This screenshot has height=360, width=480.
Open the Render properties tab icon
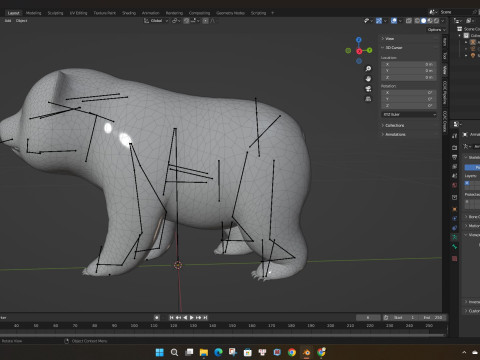click(455, 147)
